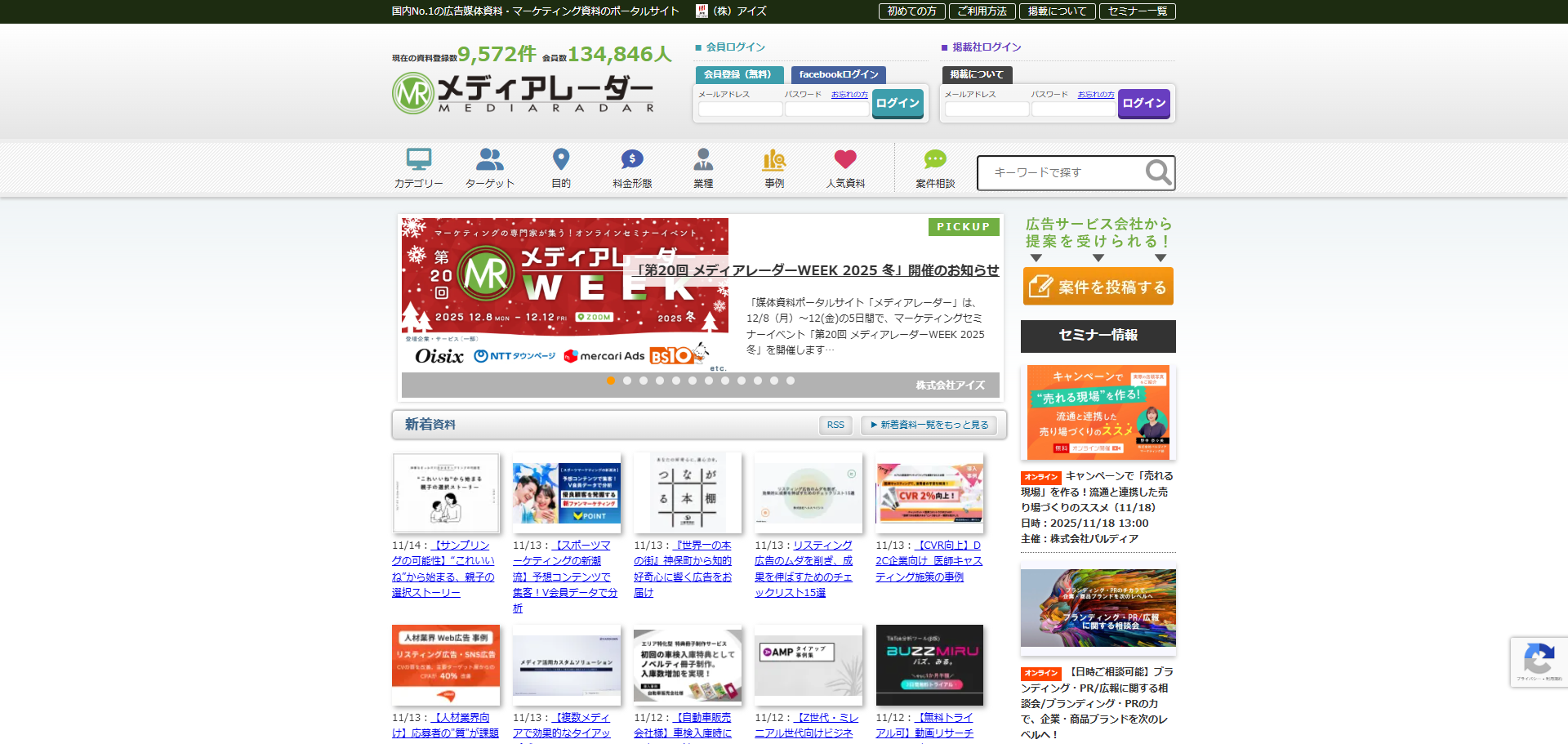Select the ターゲット people icon

click(x=489, y=160)
